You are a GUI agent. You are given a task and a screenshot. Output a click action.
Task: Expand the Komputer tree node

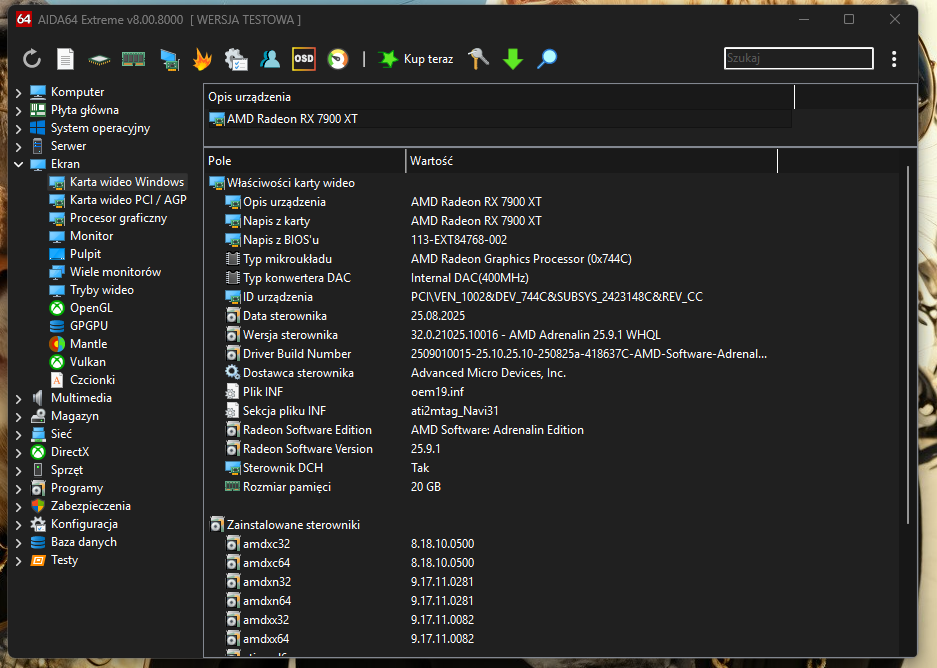(x=19, y=93)
